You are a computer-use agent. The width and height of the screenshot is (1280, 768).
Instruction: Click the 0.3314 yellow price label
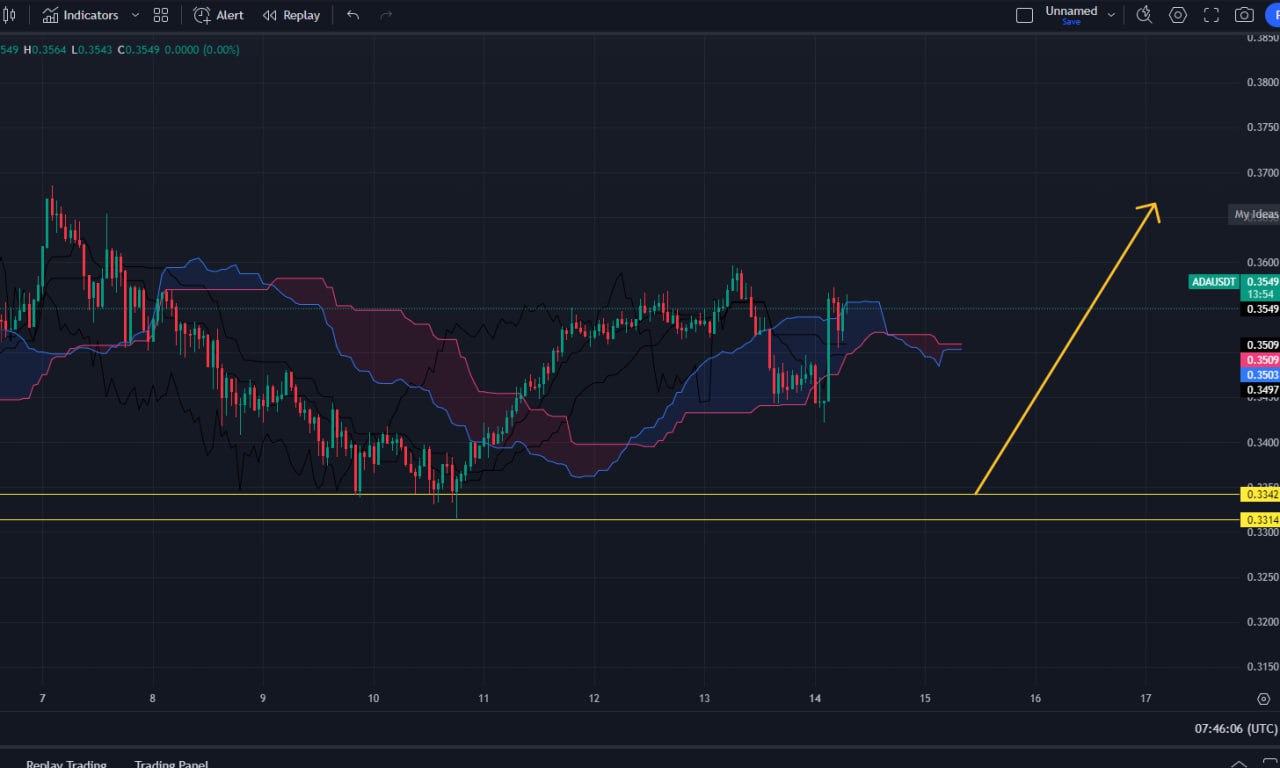pos(1260,520)
